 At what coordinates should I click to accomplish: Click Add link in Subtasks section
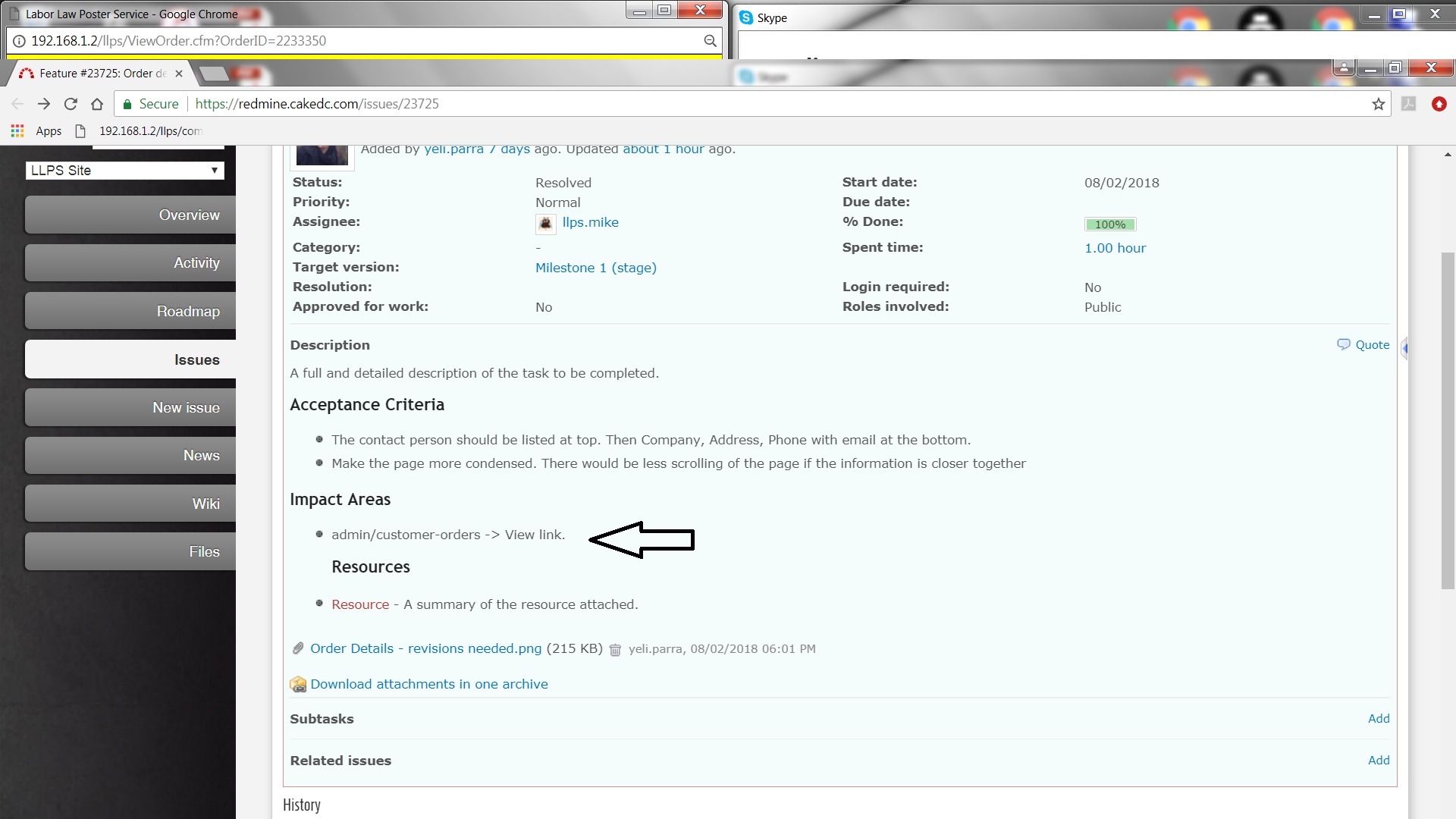click(x=1378, y=718)
